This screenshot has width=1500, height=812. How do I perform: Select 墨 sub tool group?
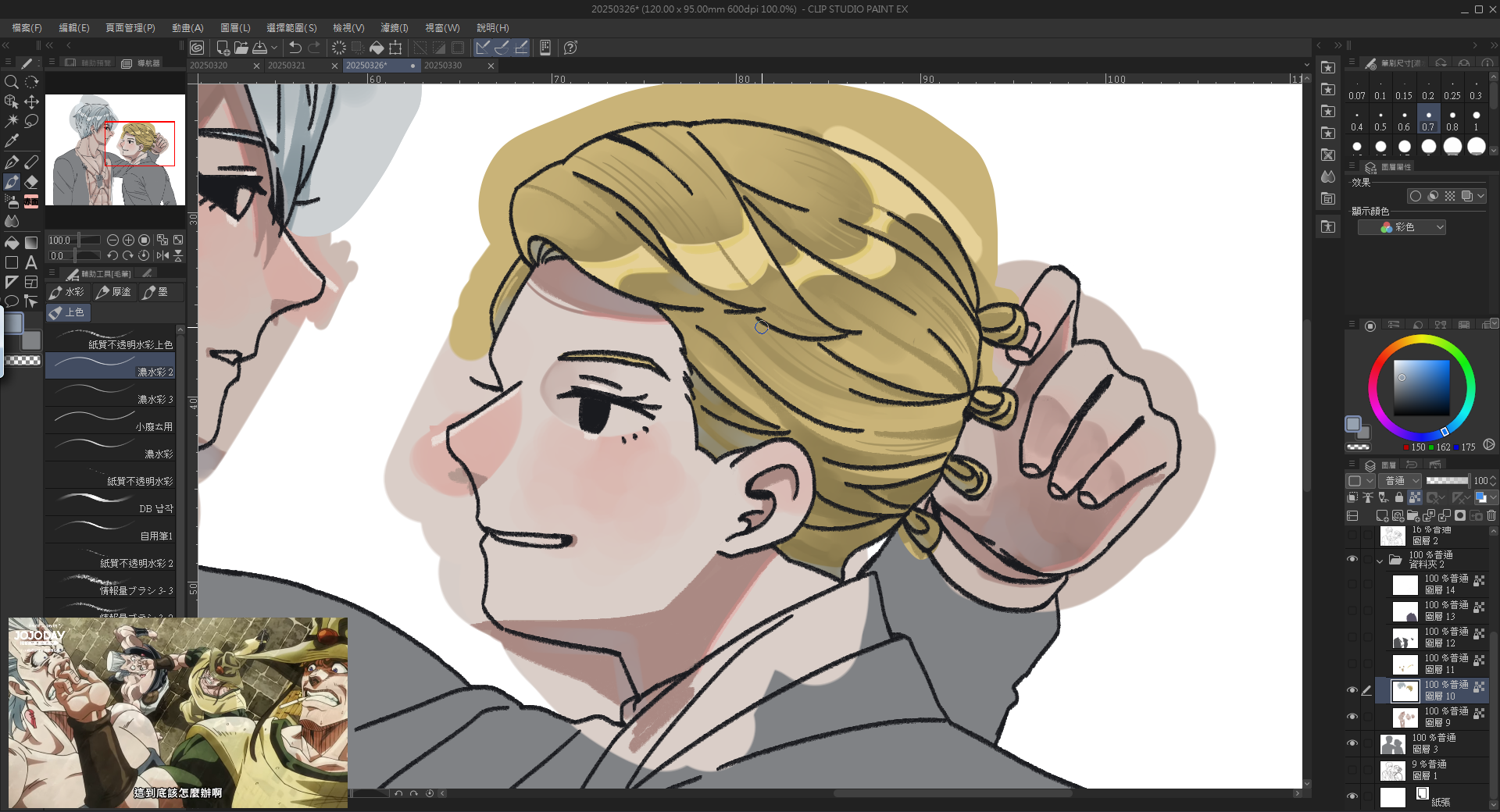pyautogui.click(x=161, y=292)
